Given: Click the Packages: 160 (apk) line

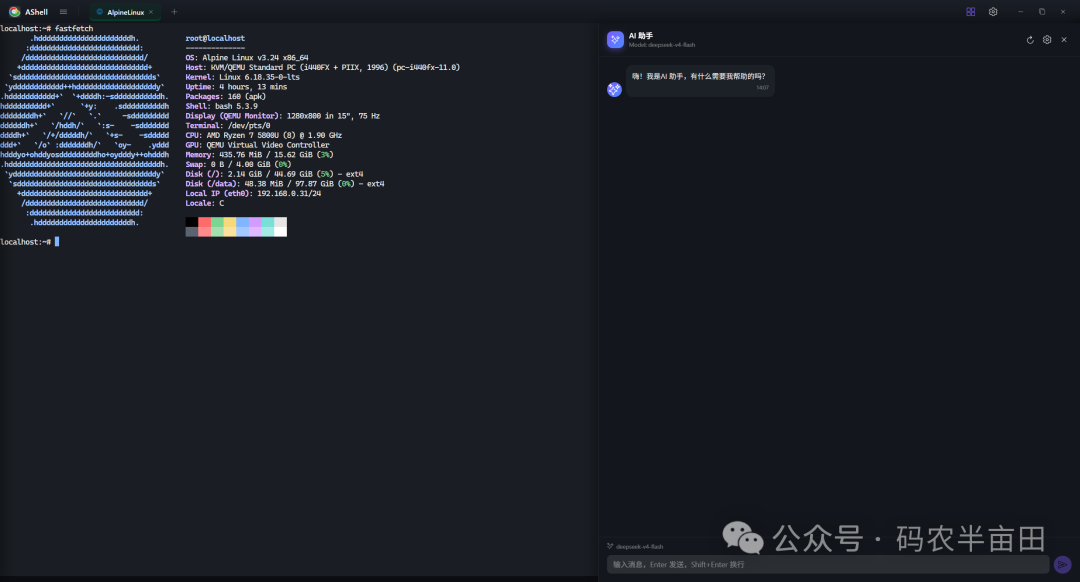Looking at the screenshot, I should tap(225, 96).
